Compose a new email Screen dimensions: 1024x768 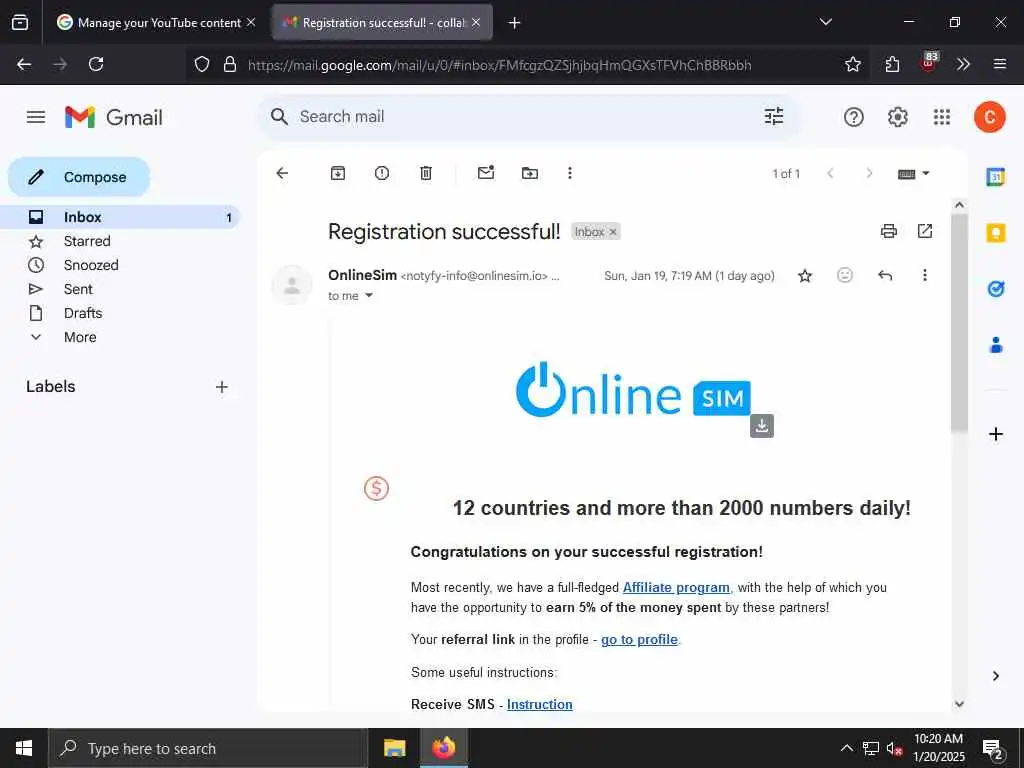pos(79,177)
